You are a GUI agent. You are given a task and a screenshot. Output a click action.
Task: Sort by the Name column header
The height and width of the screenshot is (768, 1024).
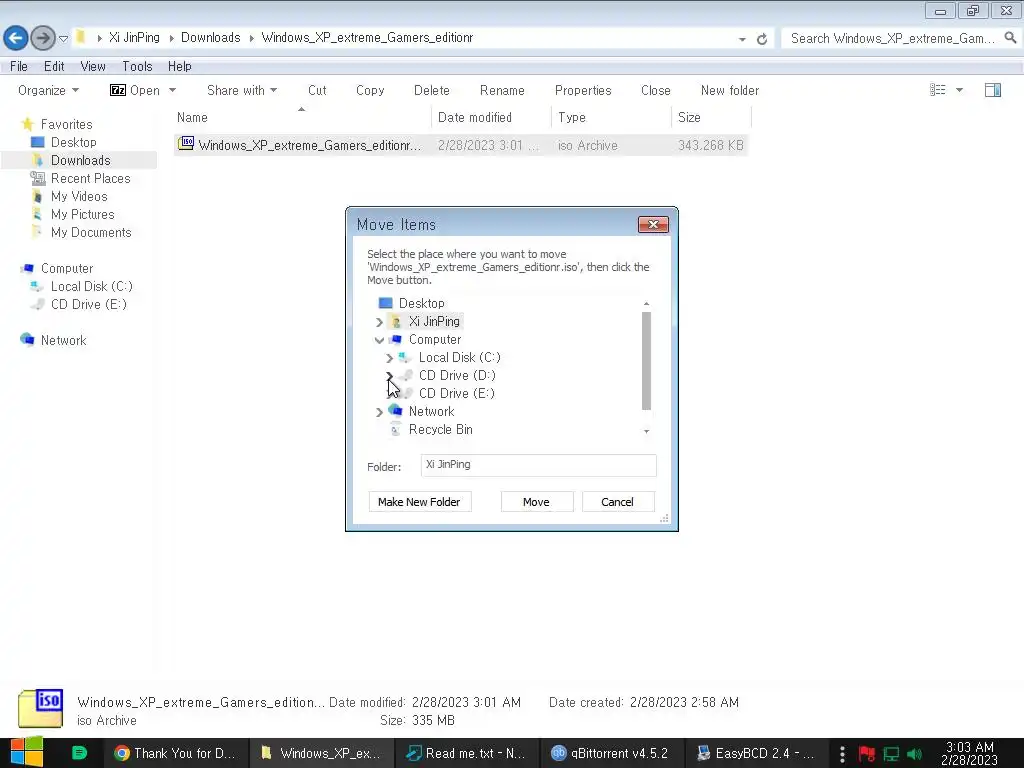click(301, 118)
